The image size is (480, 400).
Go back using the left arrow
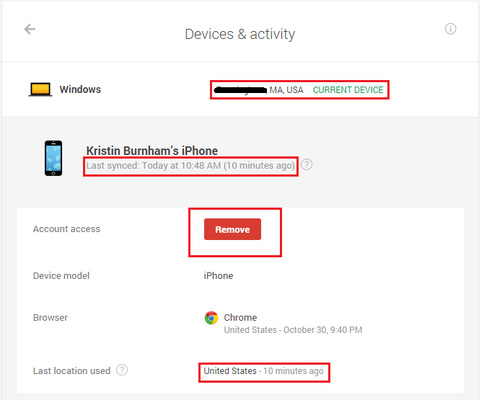pyautogui.click(x=30, y=29)
